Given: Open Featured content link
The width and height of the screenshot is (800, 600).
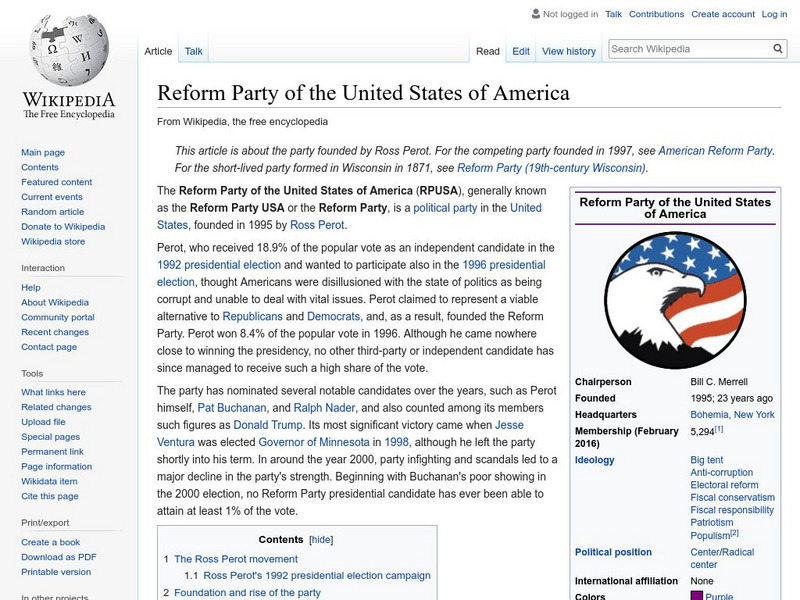Looking at the screenshot, I should click(57, 182).
